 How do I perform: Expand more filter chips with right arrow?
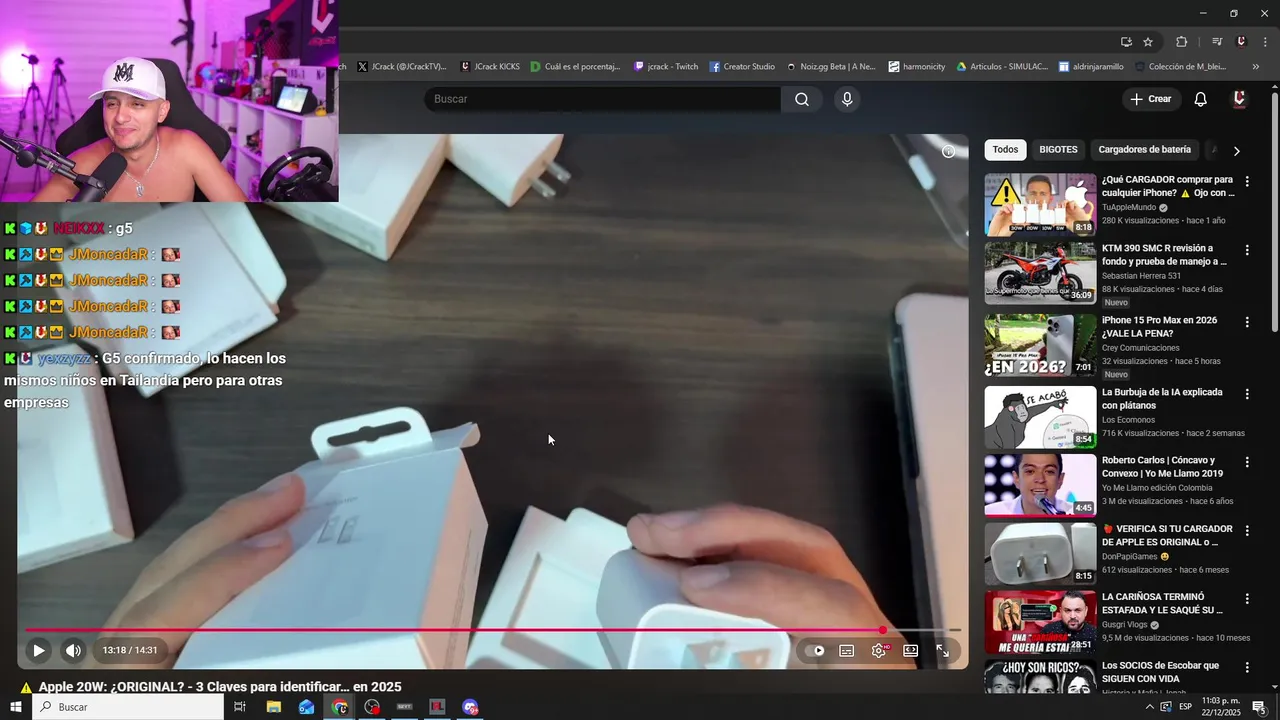1236,151
